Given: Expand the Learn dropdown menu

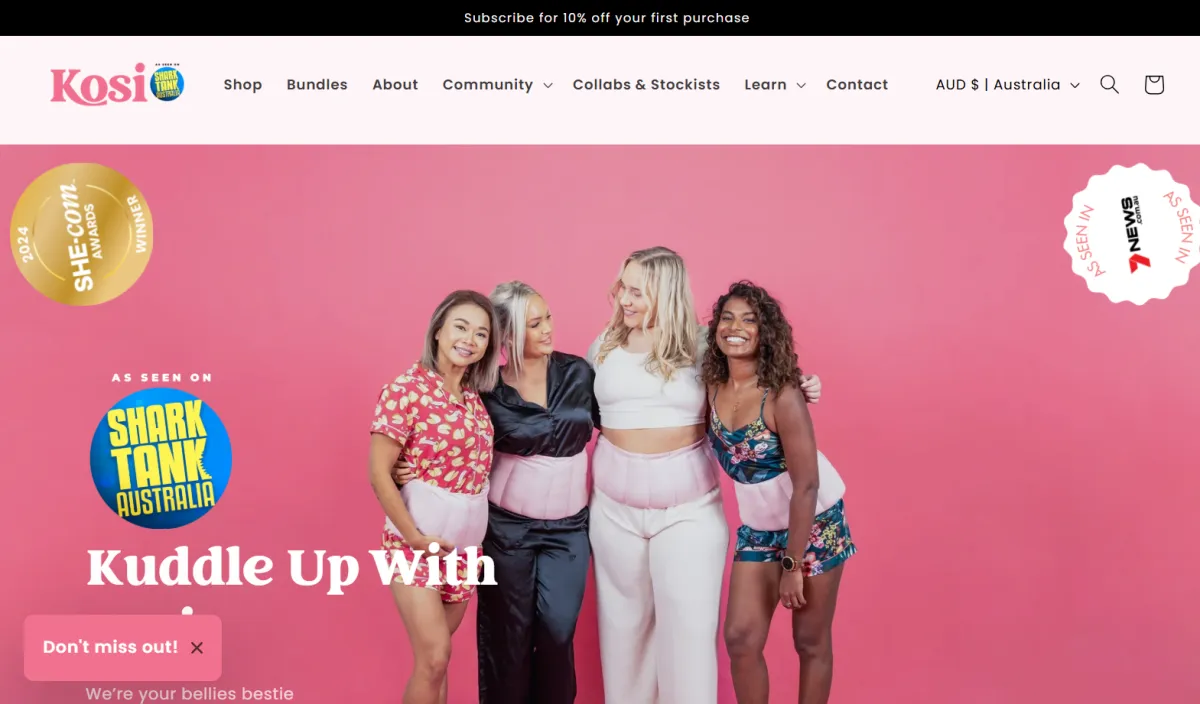Looking at the screenshot, I should tap(775, 85).
